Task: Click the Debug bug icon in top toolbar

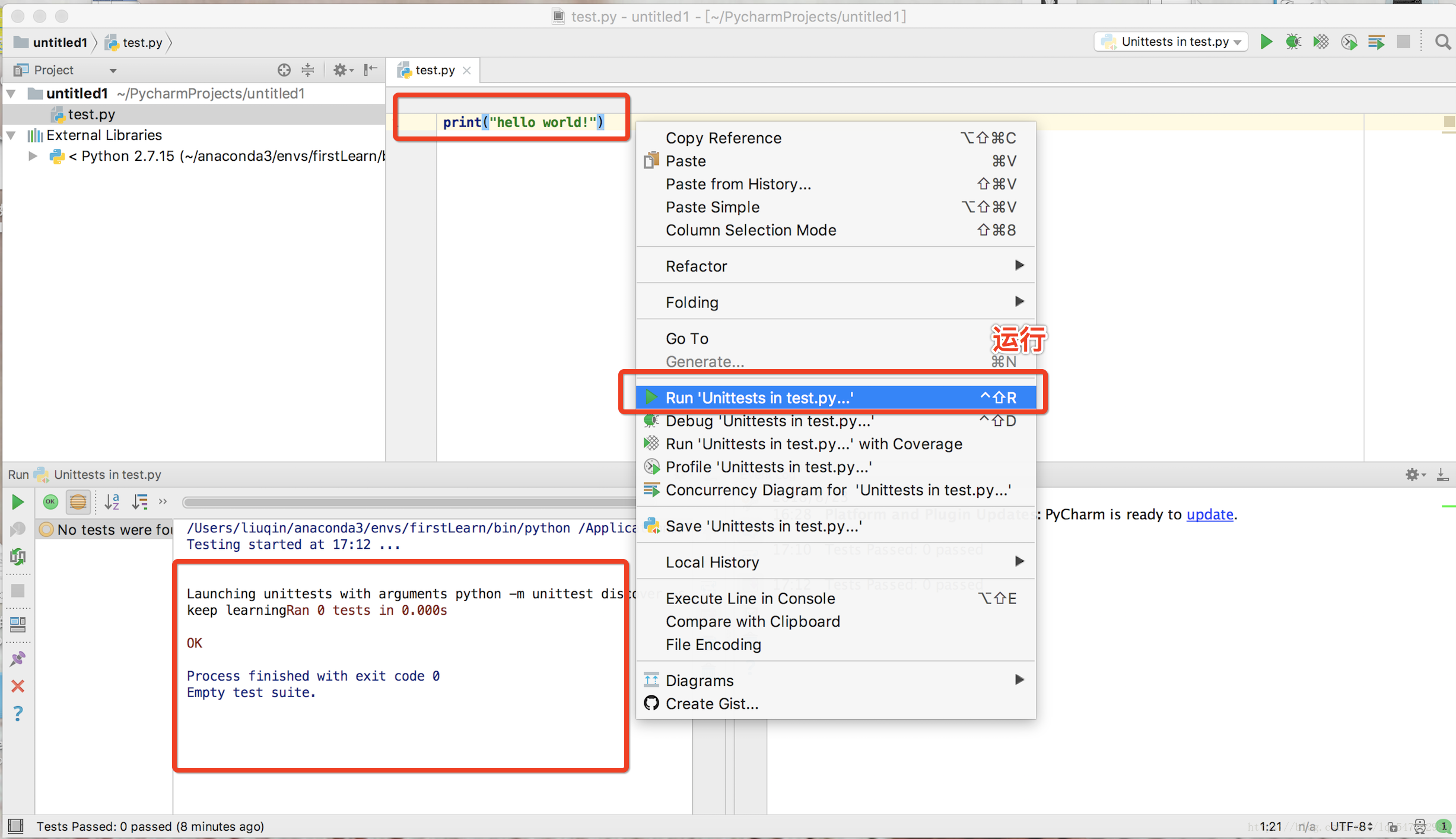Action: click(1293, 42)
